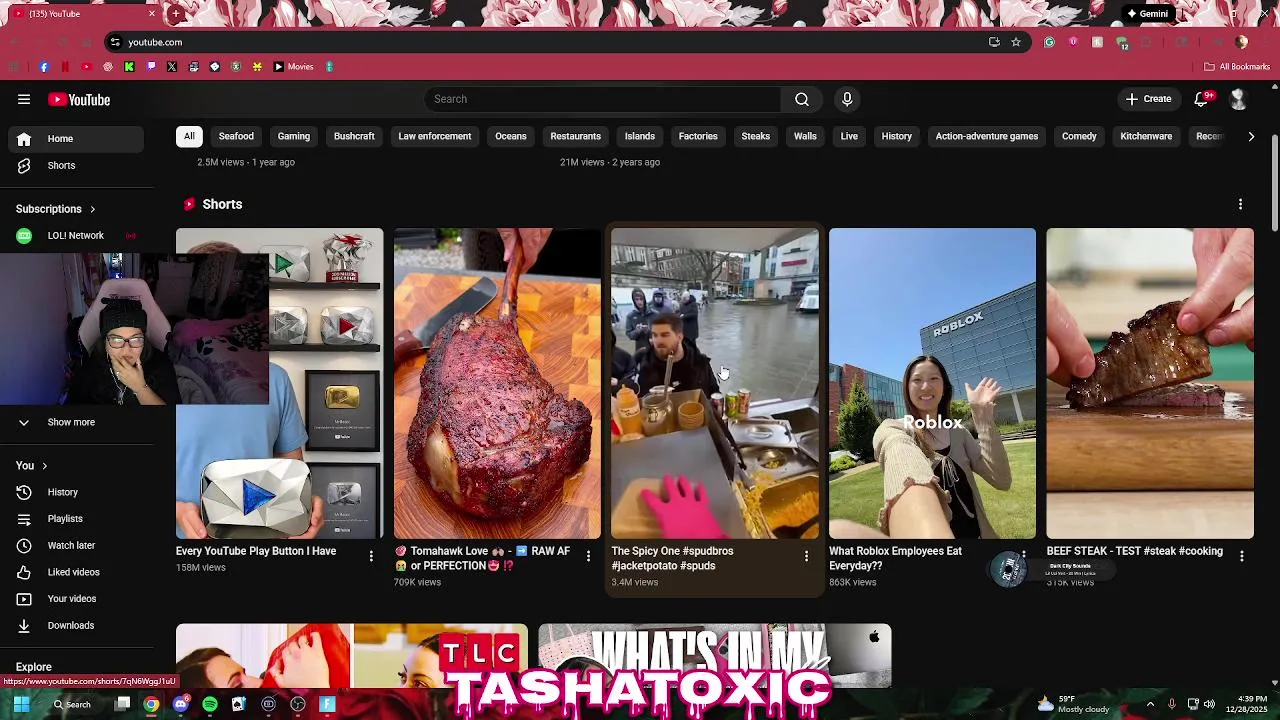Viewport: 1280px width, 720px height.
Task: Expand sidebar with Show more
Action: tap(71, 422)
